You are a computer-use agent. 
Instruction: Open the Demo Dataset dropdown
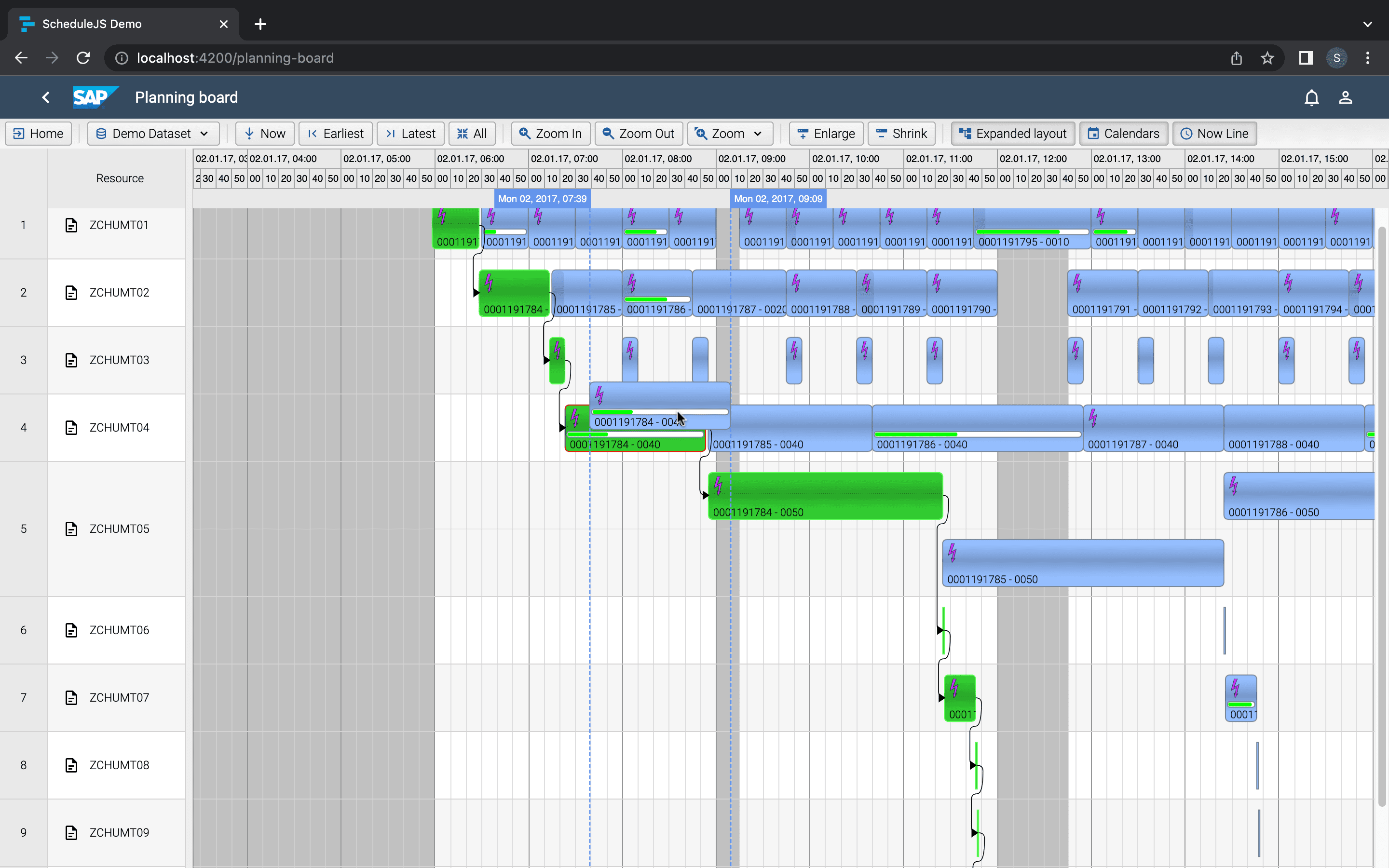[152, 133]
